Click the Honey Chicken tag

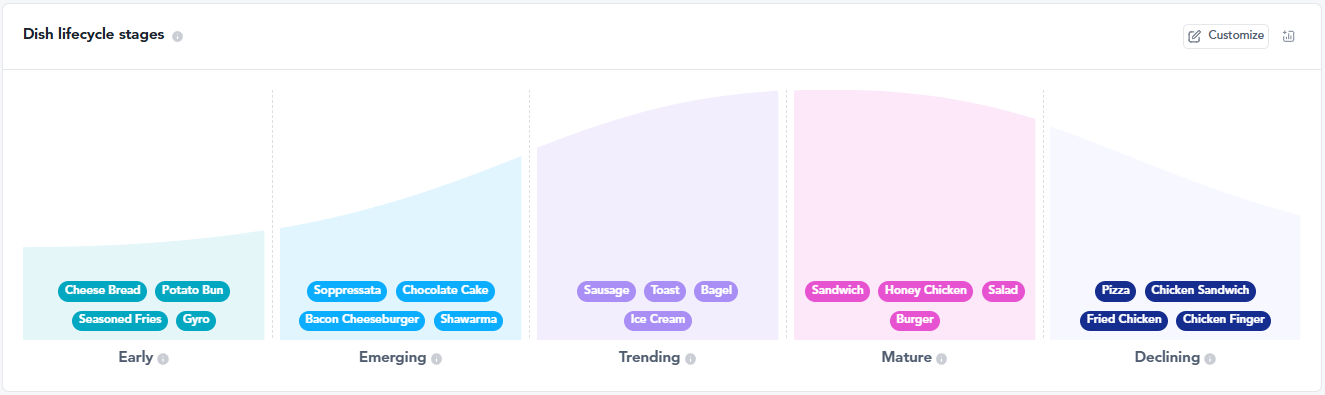(x=926, y=291)
